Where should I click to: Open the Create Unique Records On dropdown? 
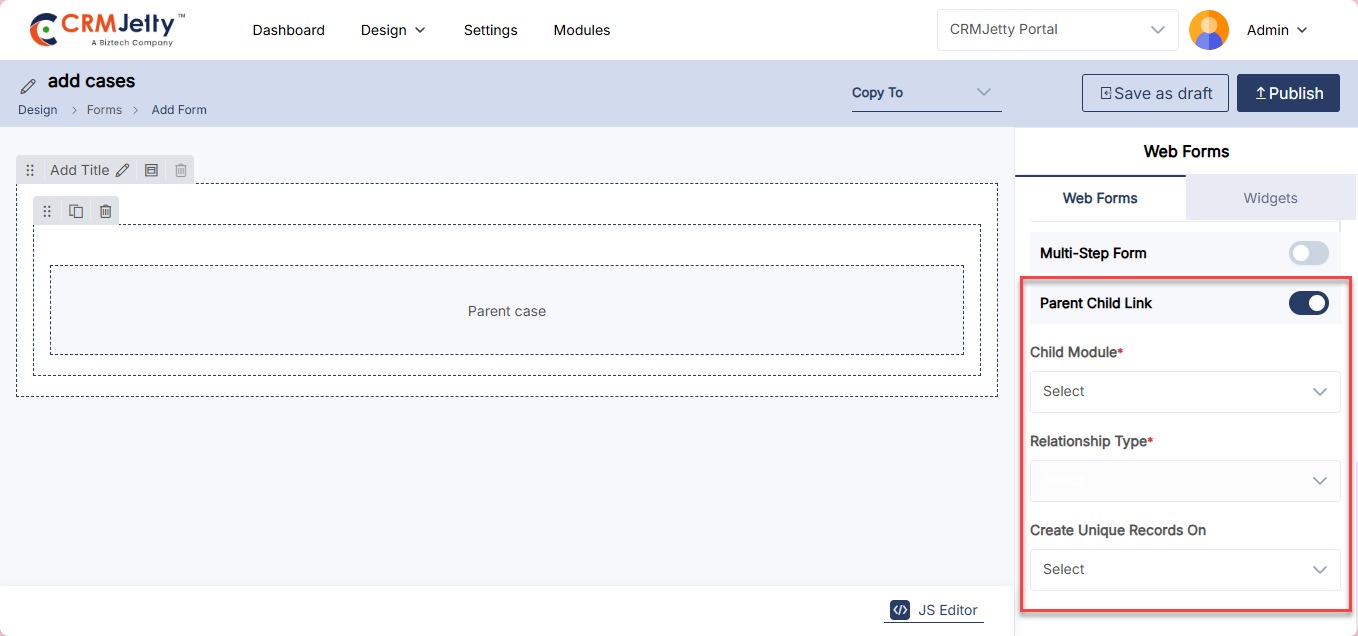point(1185,570)
